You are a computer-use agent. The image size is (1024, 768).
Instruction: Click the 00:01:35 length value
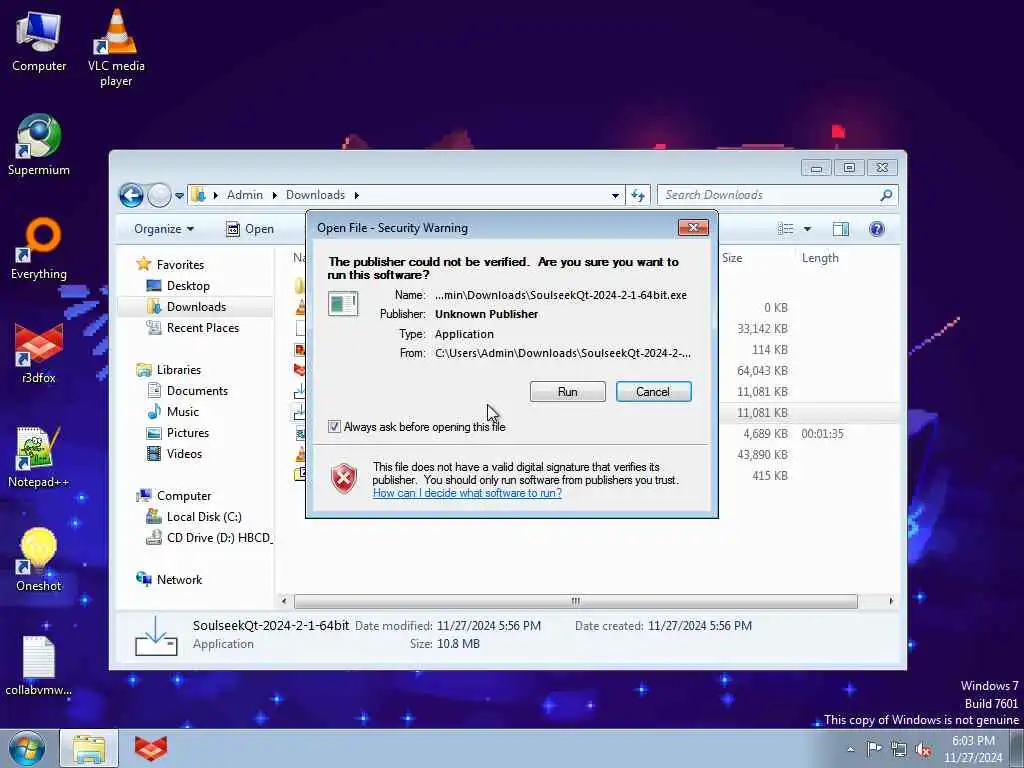tap(822, 434)
